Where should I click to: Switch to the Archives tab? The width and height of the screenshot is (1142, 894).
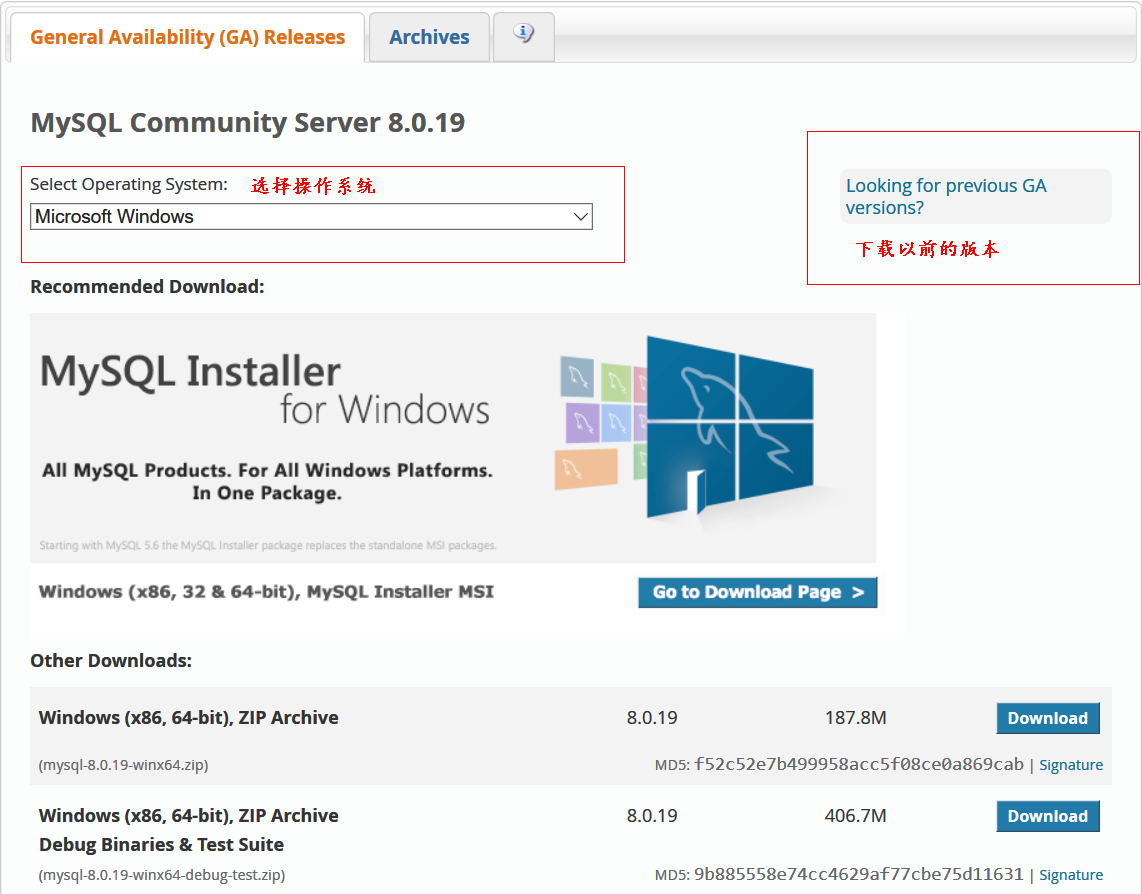point(429,36)
